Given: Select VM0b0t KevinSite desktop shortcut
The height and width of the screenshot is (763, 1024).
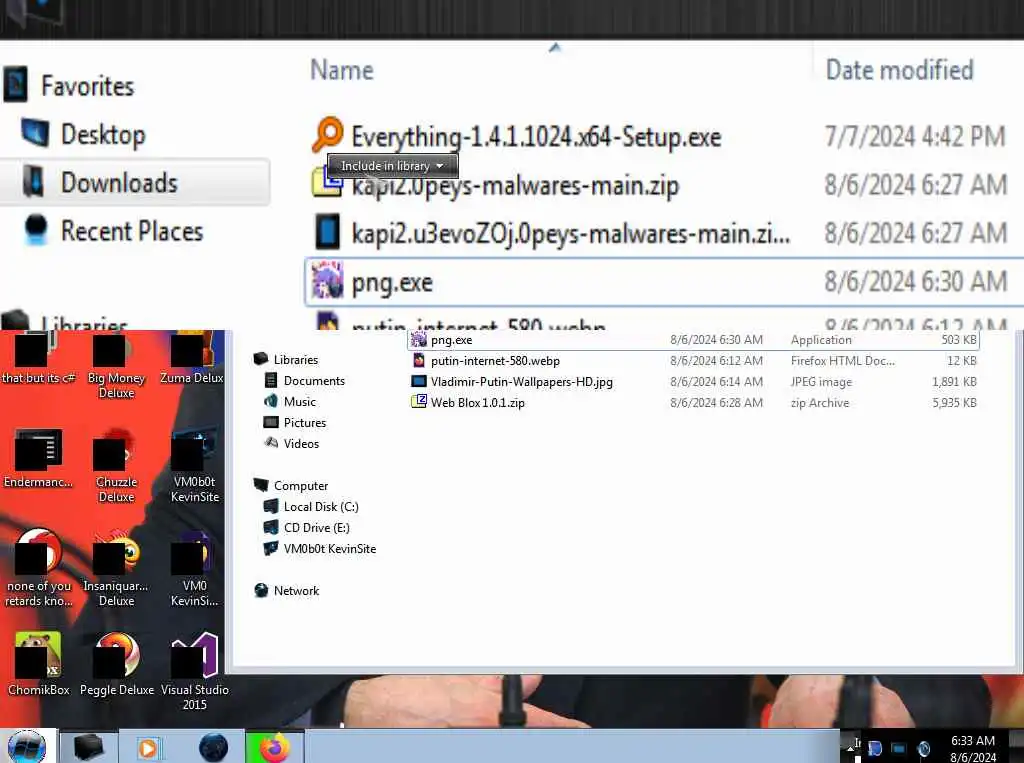Looking at the screenshot, I should point(194,466).
